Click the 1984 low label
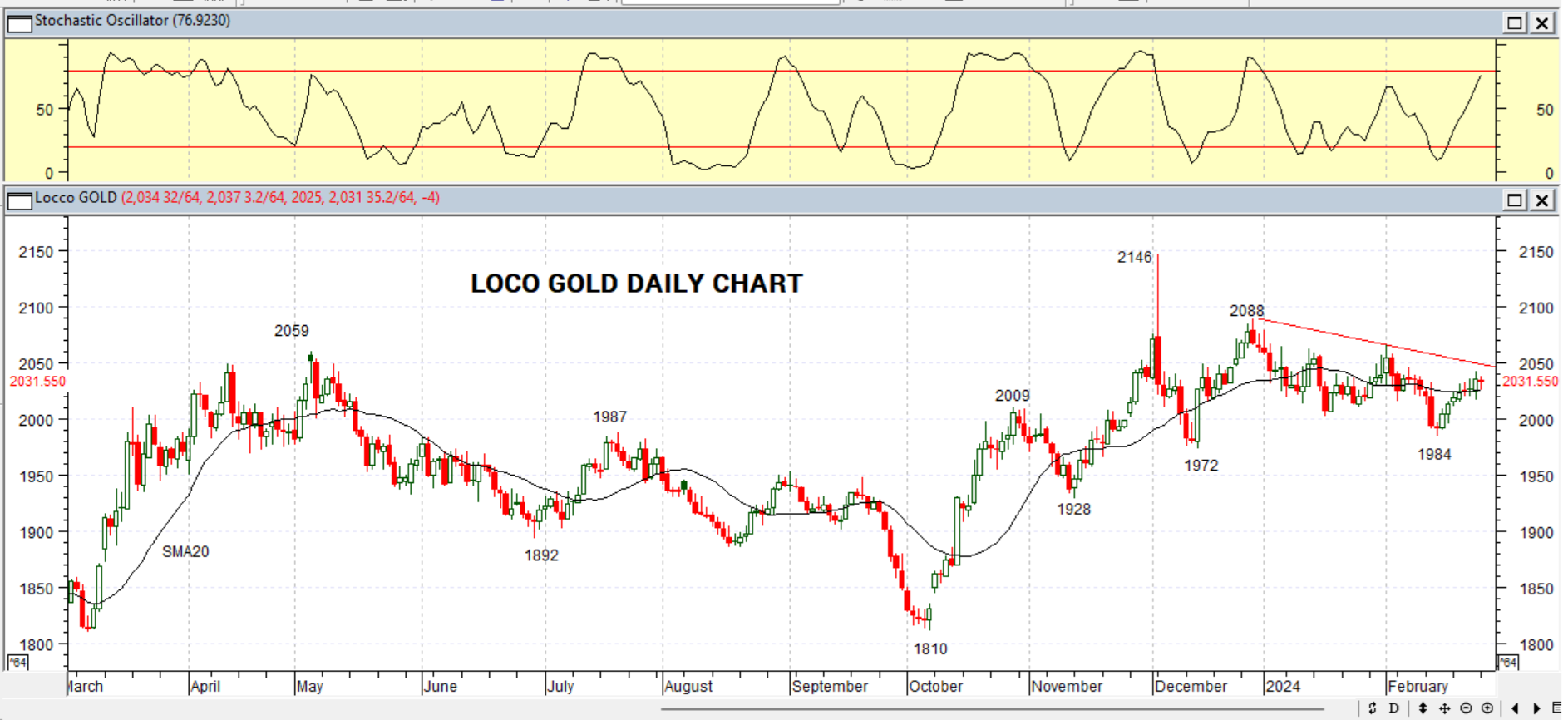The image size is (1568, 720). (1434, 455)
